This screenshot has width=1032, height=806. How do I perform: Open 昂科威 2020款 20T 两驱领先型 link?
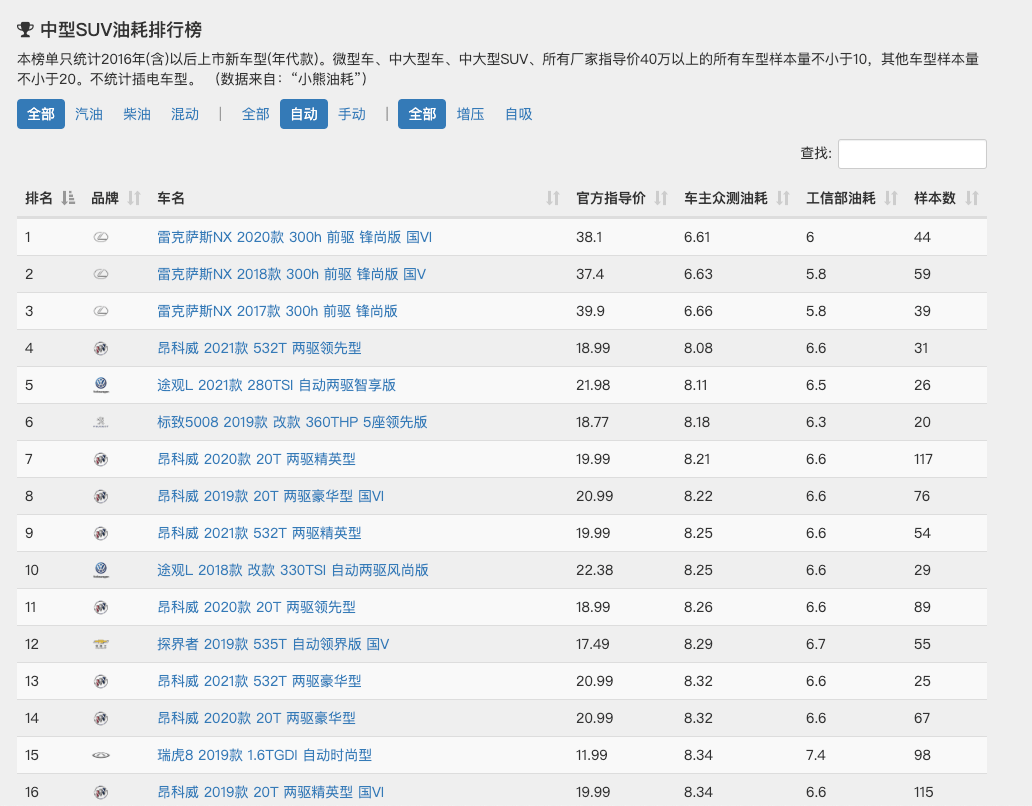[256, 607]
